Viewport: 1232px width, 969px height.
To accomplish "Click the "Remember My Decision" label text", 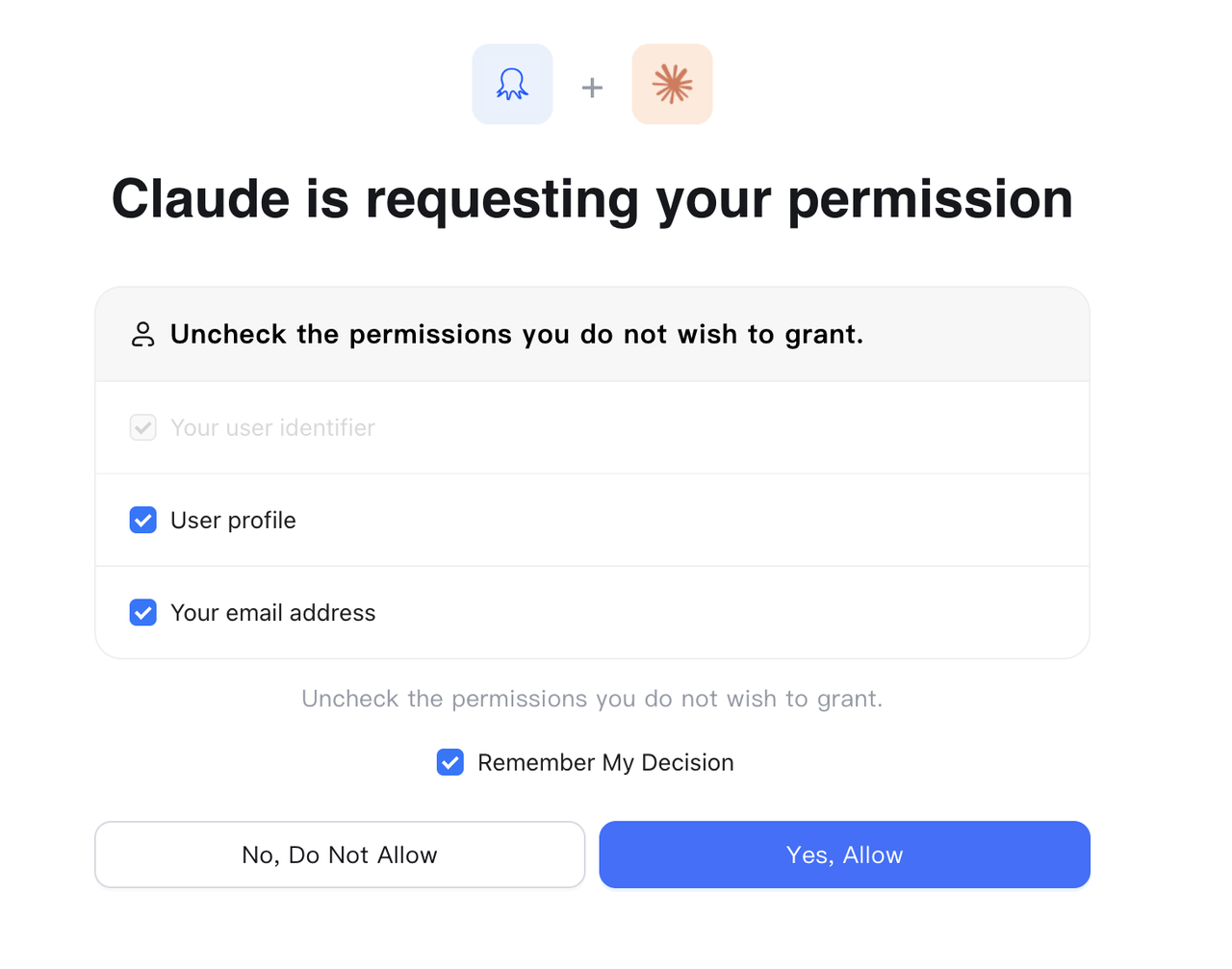I will point(605,762).
